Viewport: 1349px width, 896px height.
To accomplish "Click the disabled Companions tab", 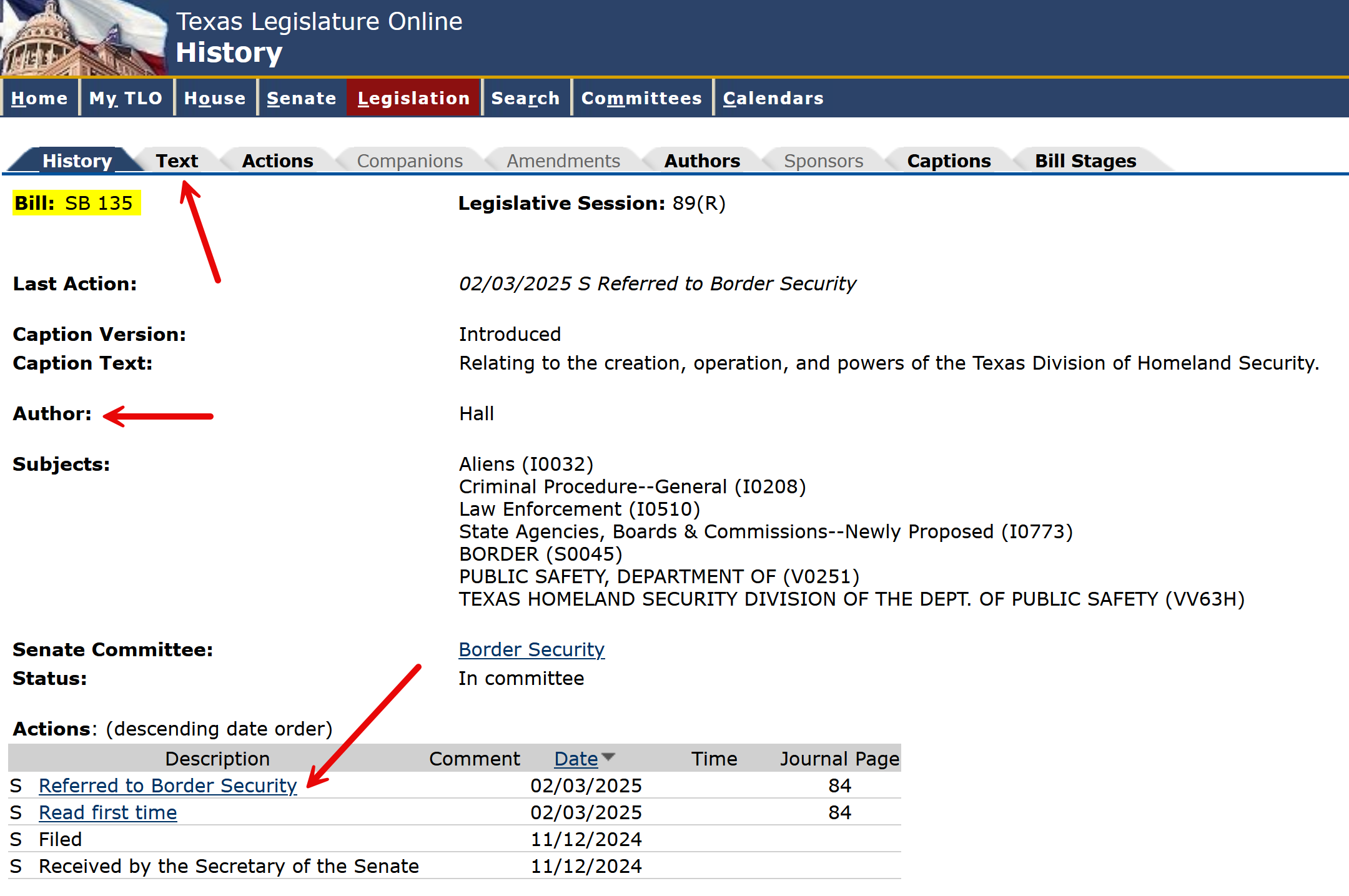I will [410, 160].
